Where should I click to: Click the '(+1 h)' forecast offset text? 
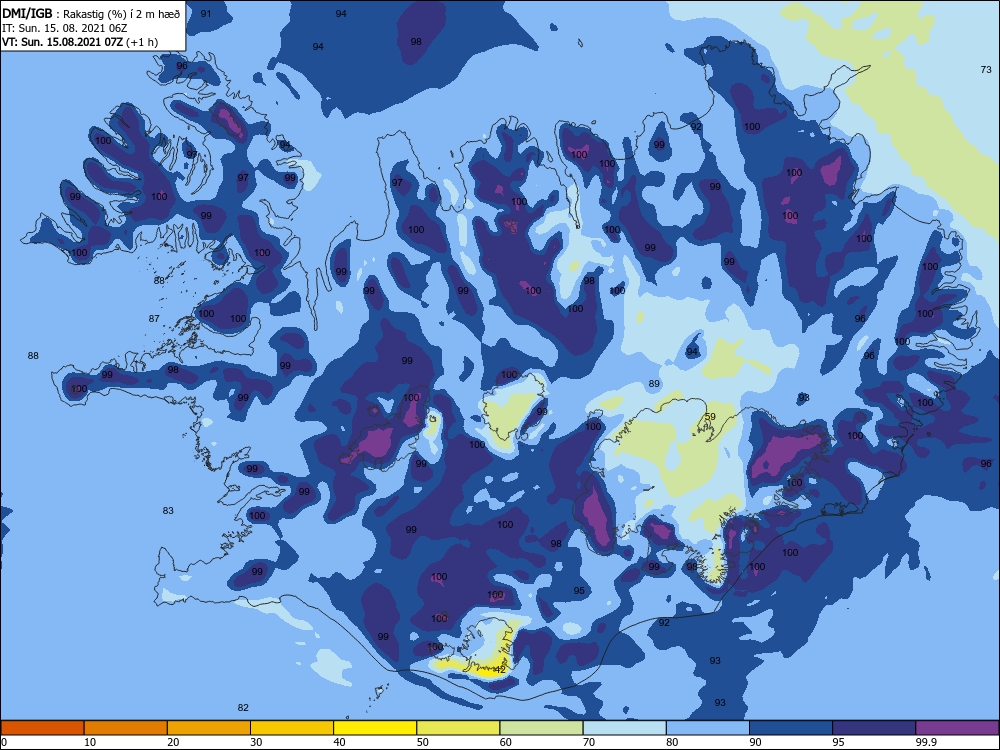[142, 42]
